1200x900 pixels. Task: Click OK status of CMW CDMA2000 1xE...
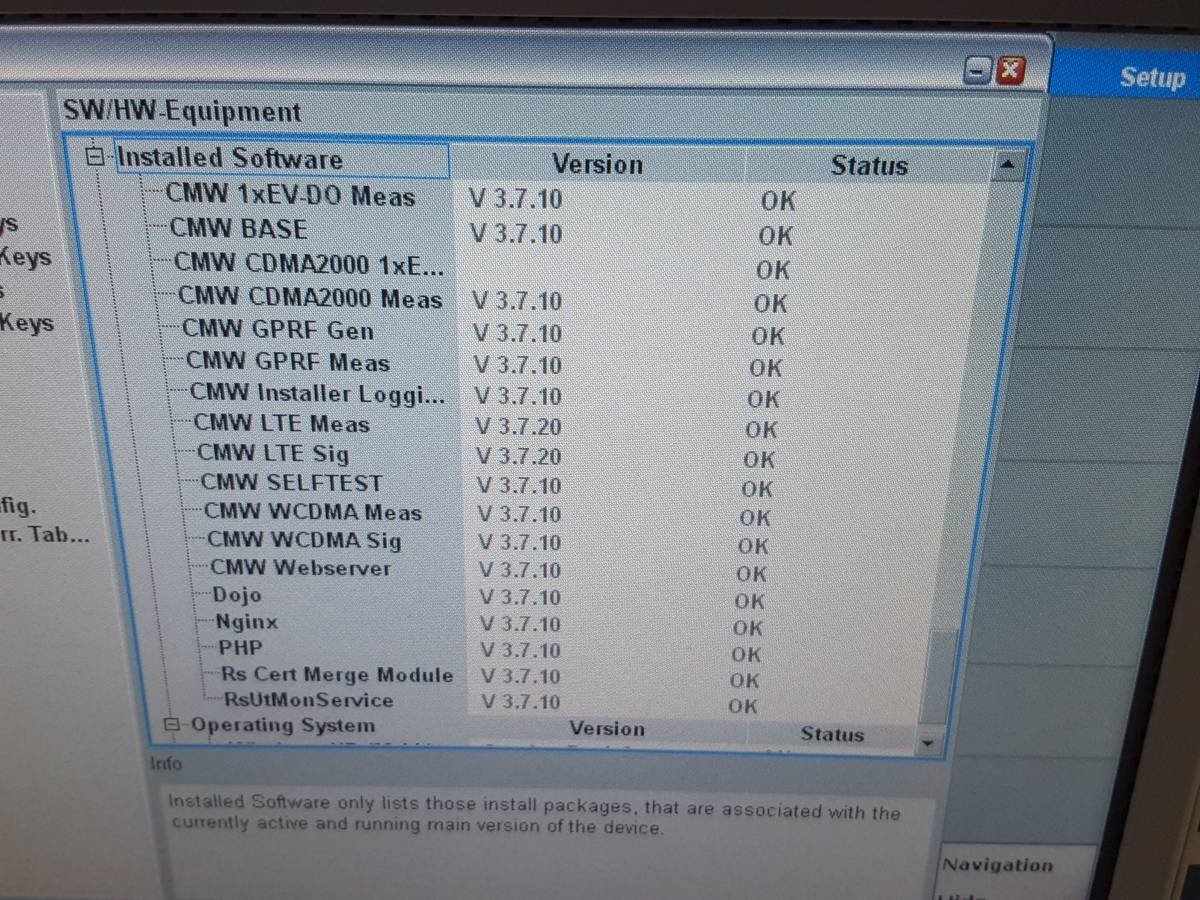click(773, 270)
